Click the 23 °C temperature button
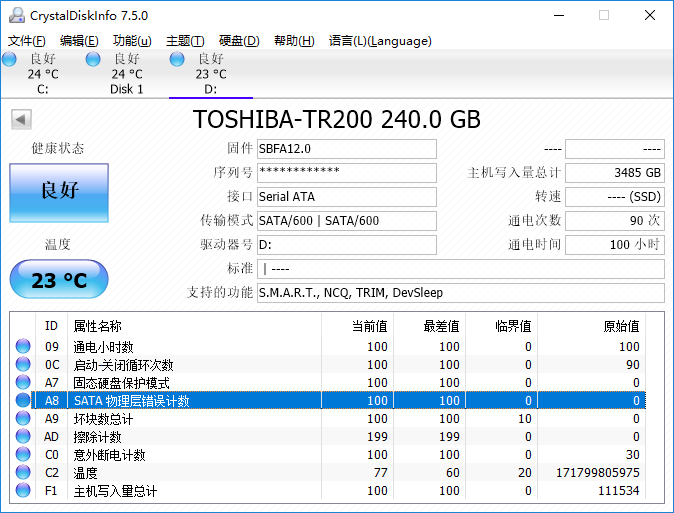 coord(59,279)
